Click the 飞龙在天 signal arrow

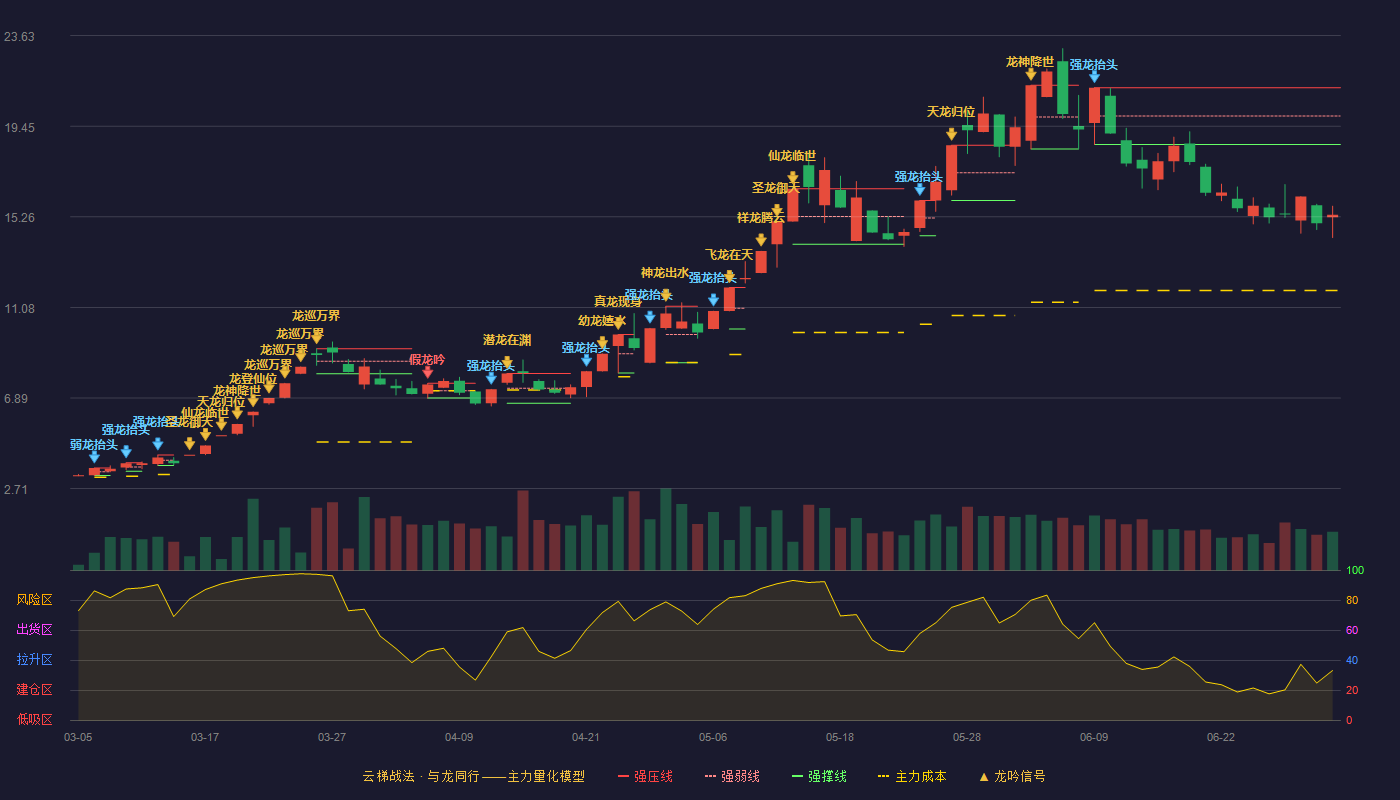tap(729, 276)
